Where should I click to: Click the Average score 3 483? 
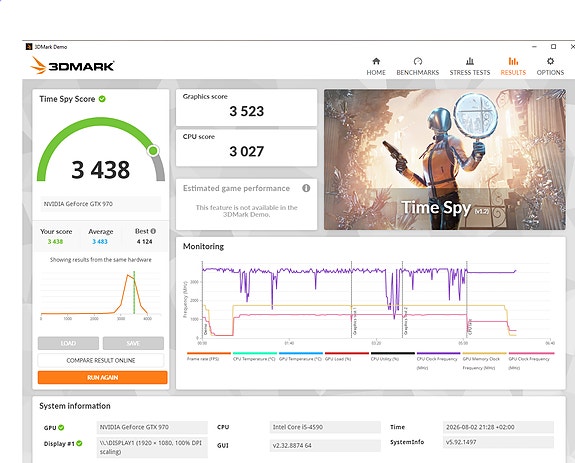(100, 242)
